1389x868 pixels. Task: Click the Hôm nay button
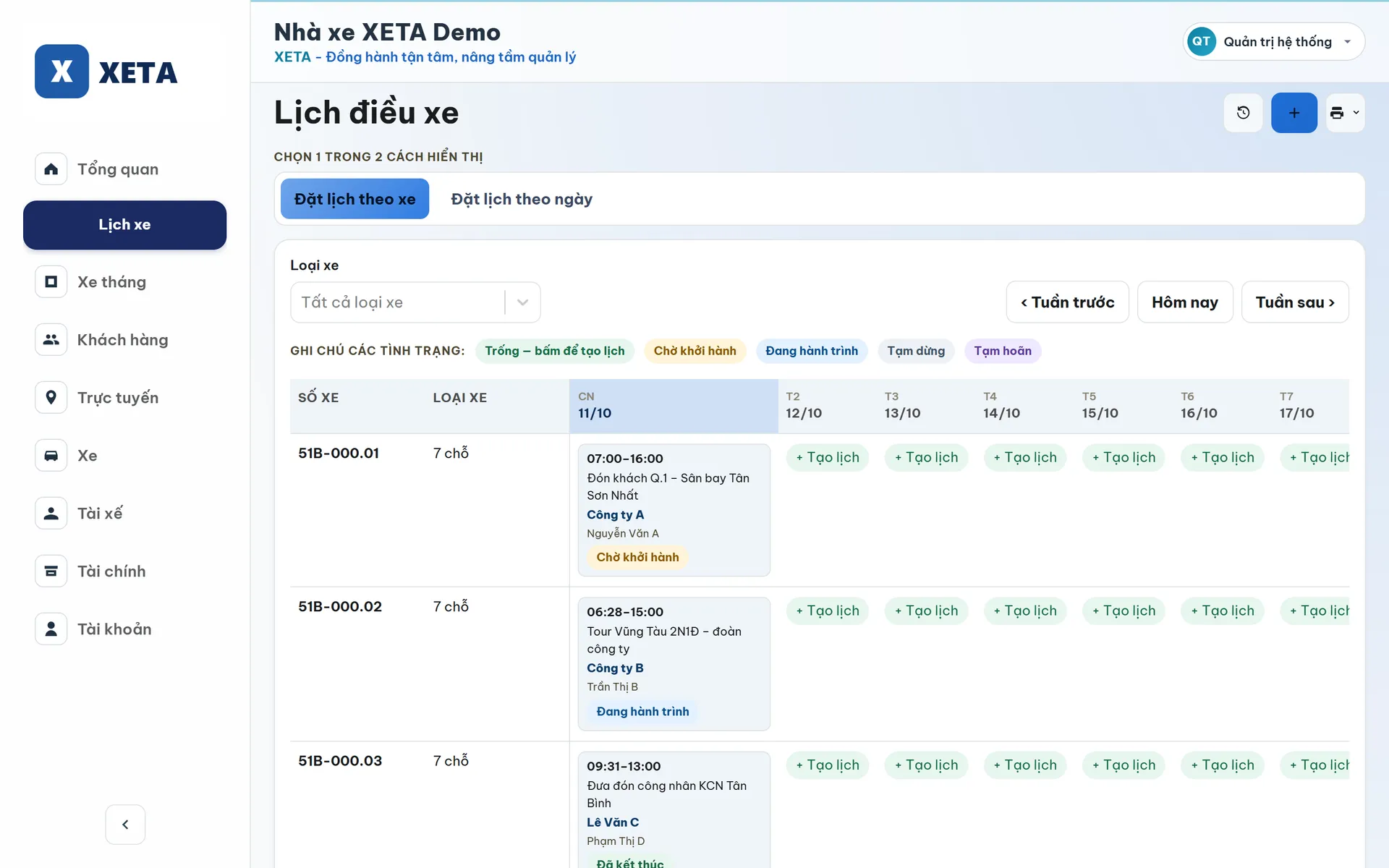1185,302
